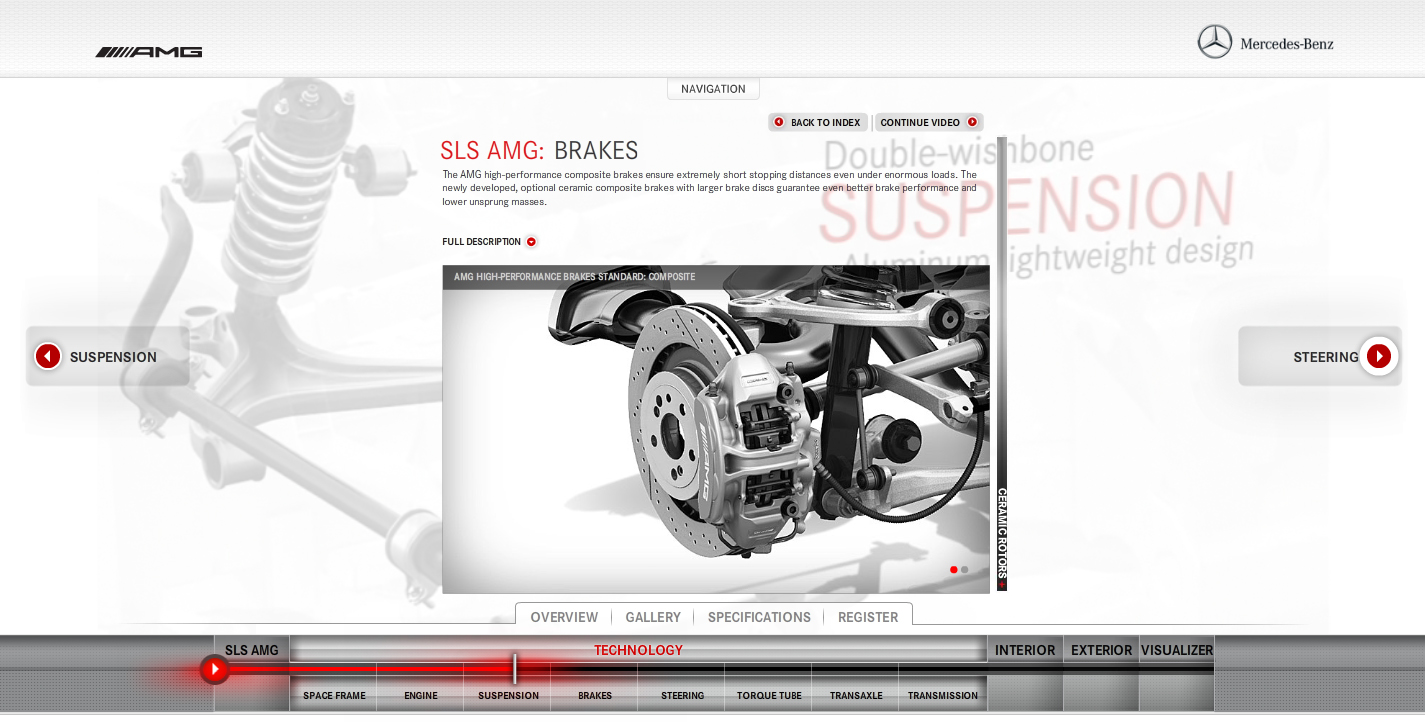Jump to the Transmission chapter
This screenshot has height=724, width=1425.
(x=943, y=695)
